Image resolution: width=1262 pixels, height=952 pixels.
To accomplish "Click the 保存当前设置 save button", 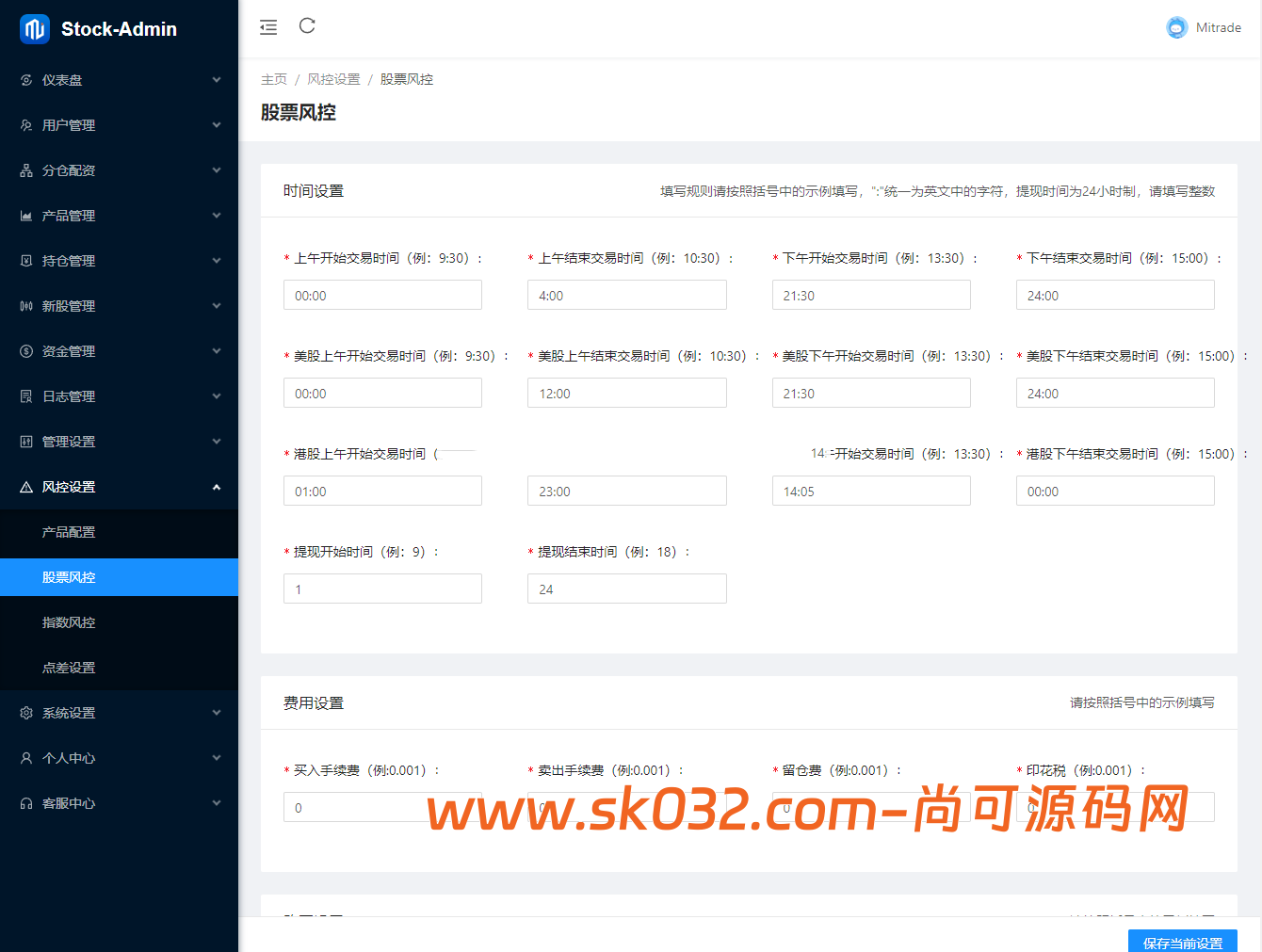I will click(1183, 941).
